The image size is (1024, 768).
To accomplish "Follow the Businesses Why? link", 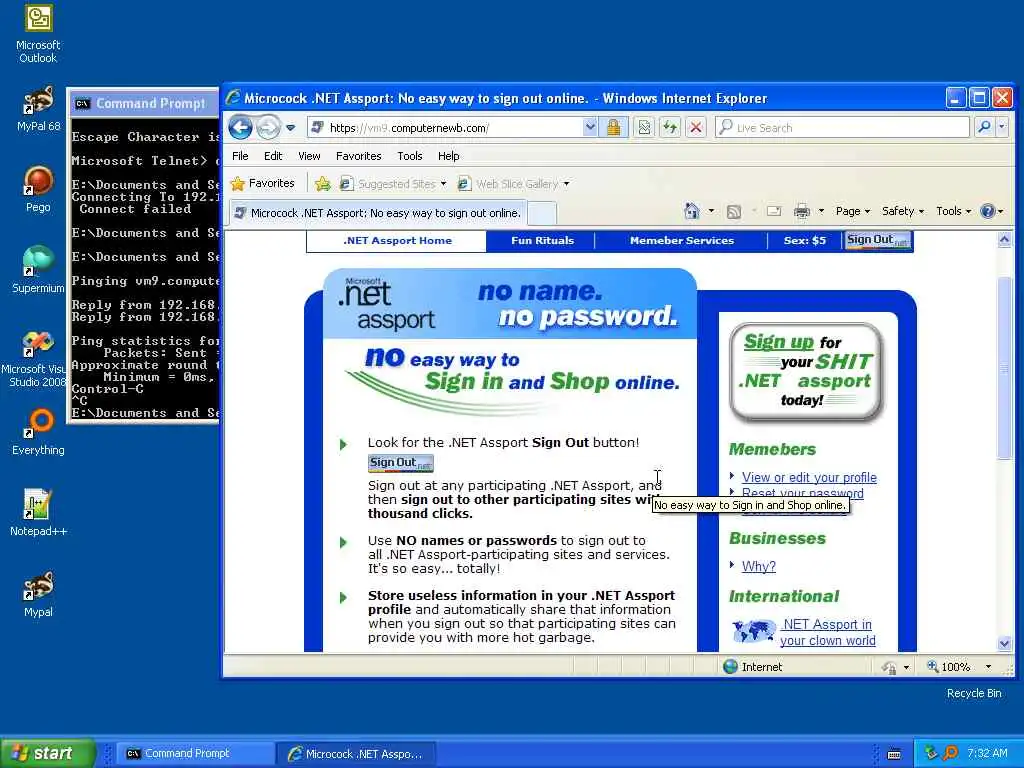I will point(759,566).
